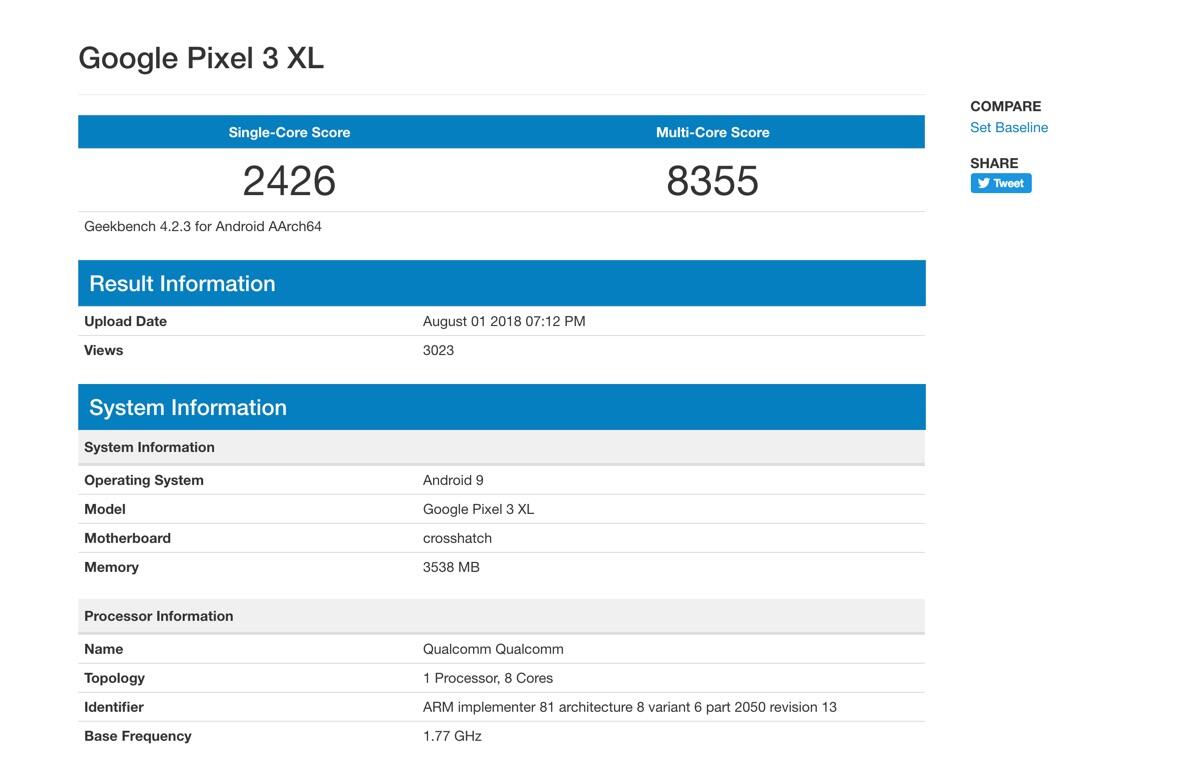The height and width of the screenshot is (760, 1200).
Task: Select the 1.77 GHz base frequency value
Action: coord(452,736)
